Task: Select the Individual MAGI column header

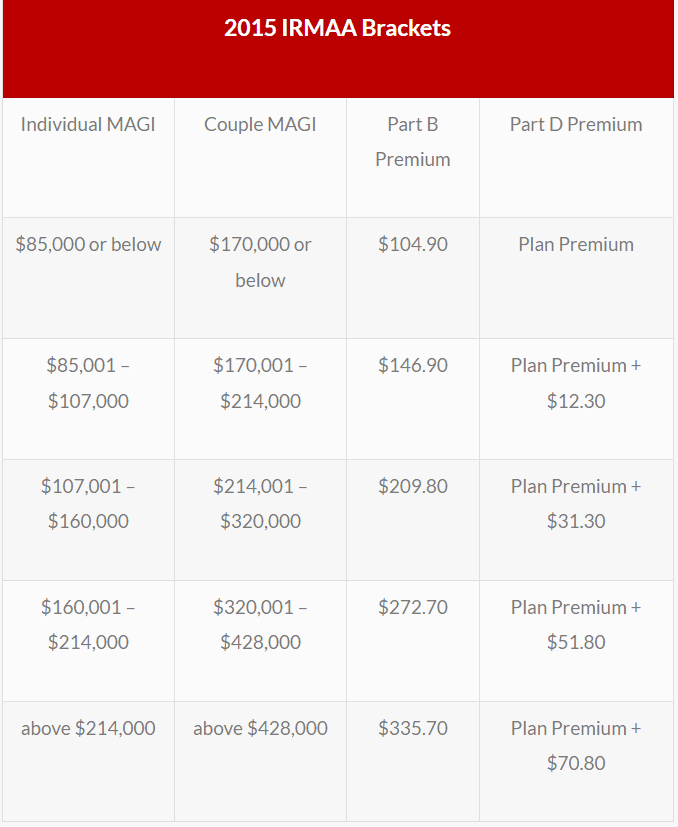Action: click(x=88, y=125)
